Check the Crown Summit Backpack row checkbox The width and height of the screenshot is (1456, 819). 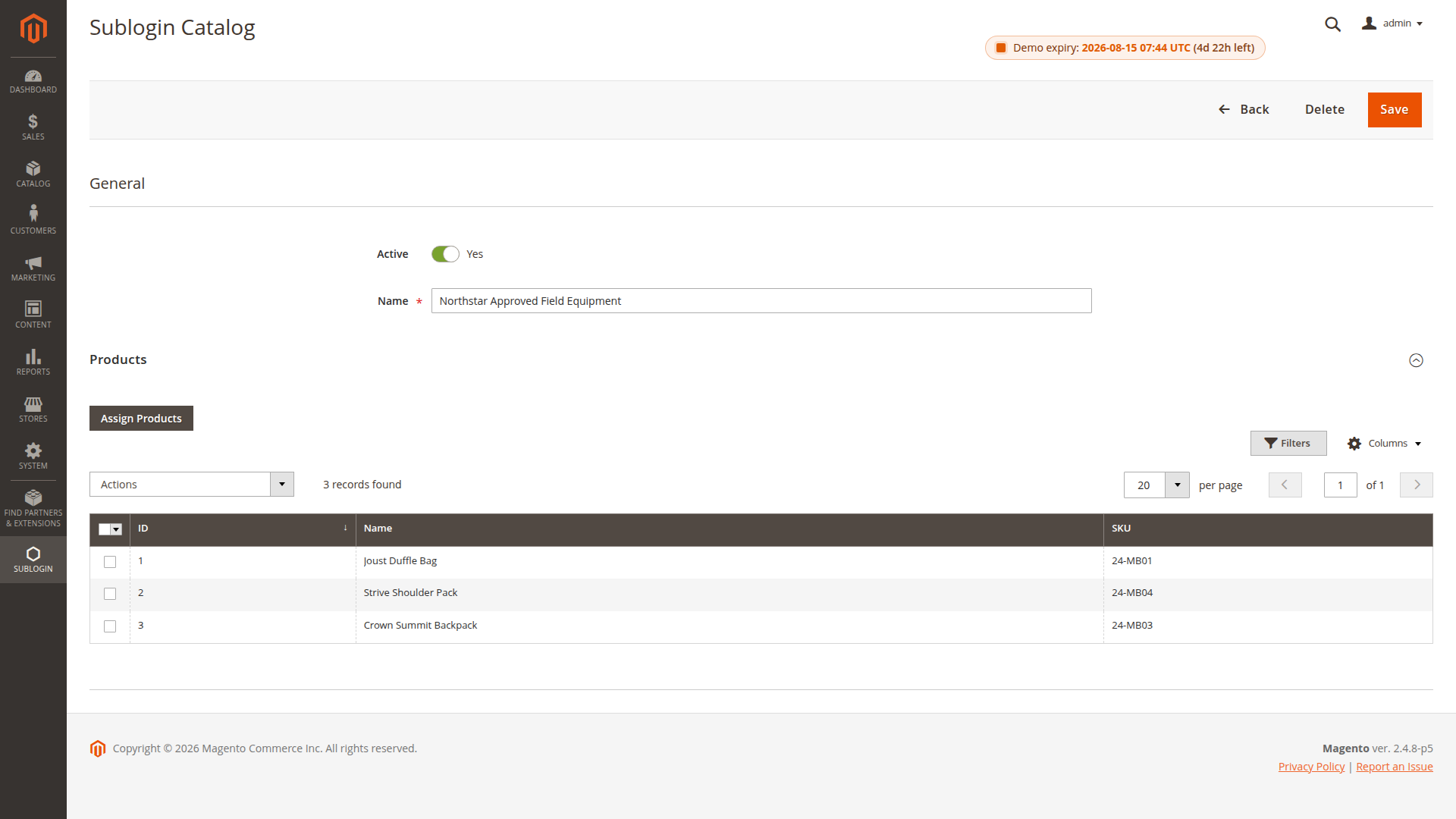click(110, 626)
